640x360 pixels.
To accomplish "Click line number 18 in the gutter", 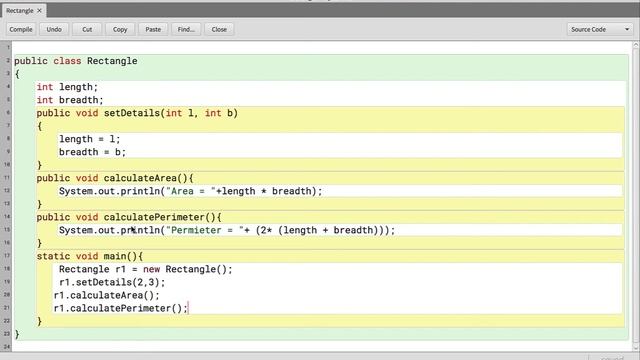I will [x=7, y=269].
